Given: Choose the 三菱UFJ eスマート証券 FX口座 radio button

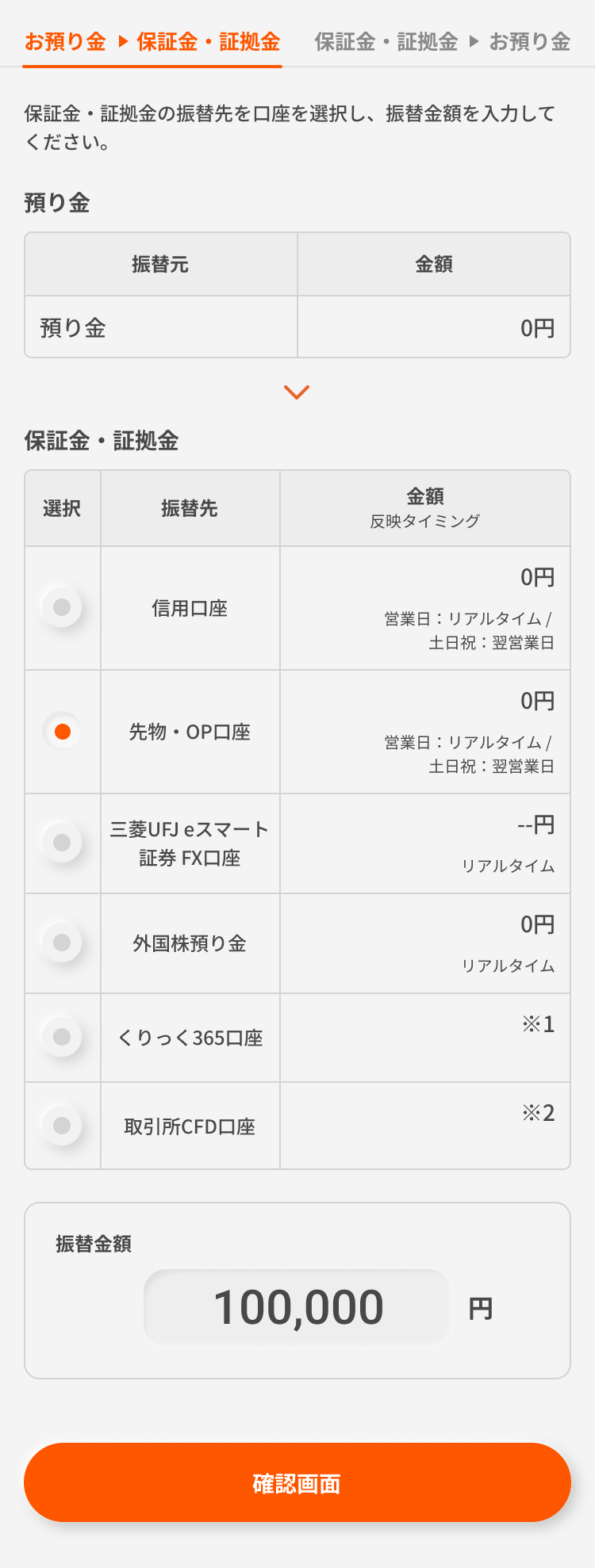Looking at the screenshot, I should (x=62, y=843).
